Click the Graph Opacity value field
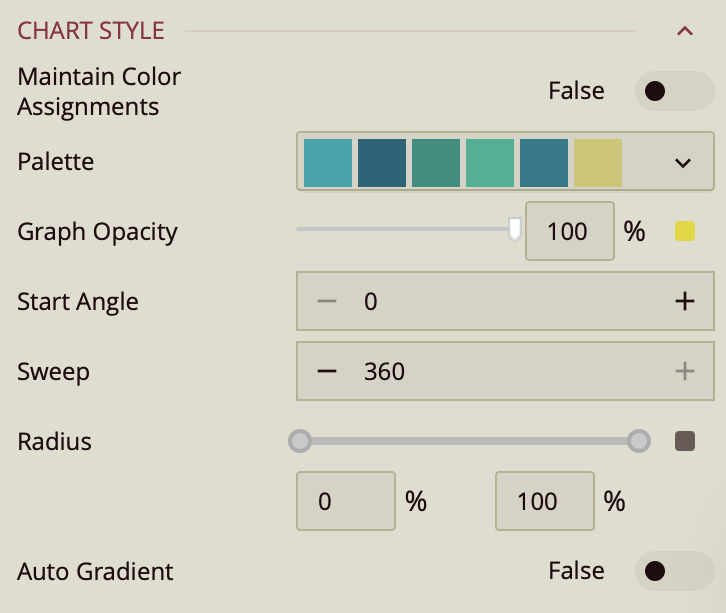 coord(569,232)
